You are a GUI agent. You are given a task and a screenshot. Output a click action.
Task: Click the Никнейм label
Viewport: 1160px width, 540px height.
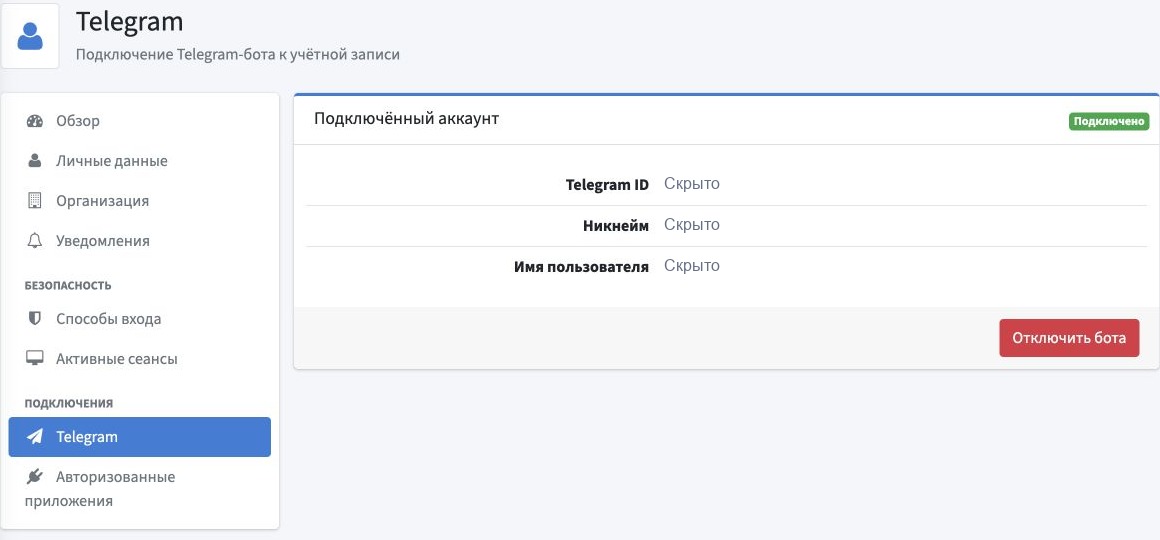click(616, 226)
